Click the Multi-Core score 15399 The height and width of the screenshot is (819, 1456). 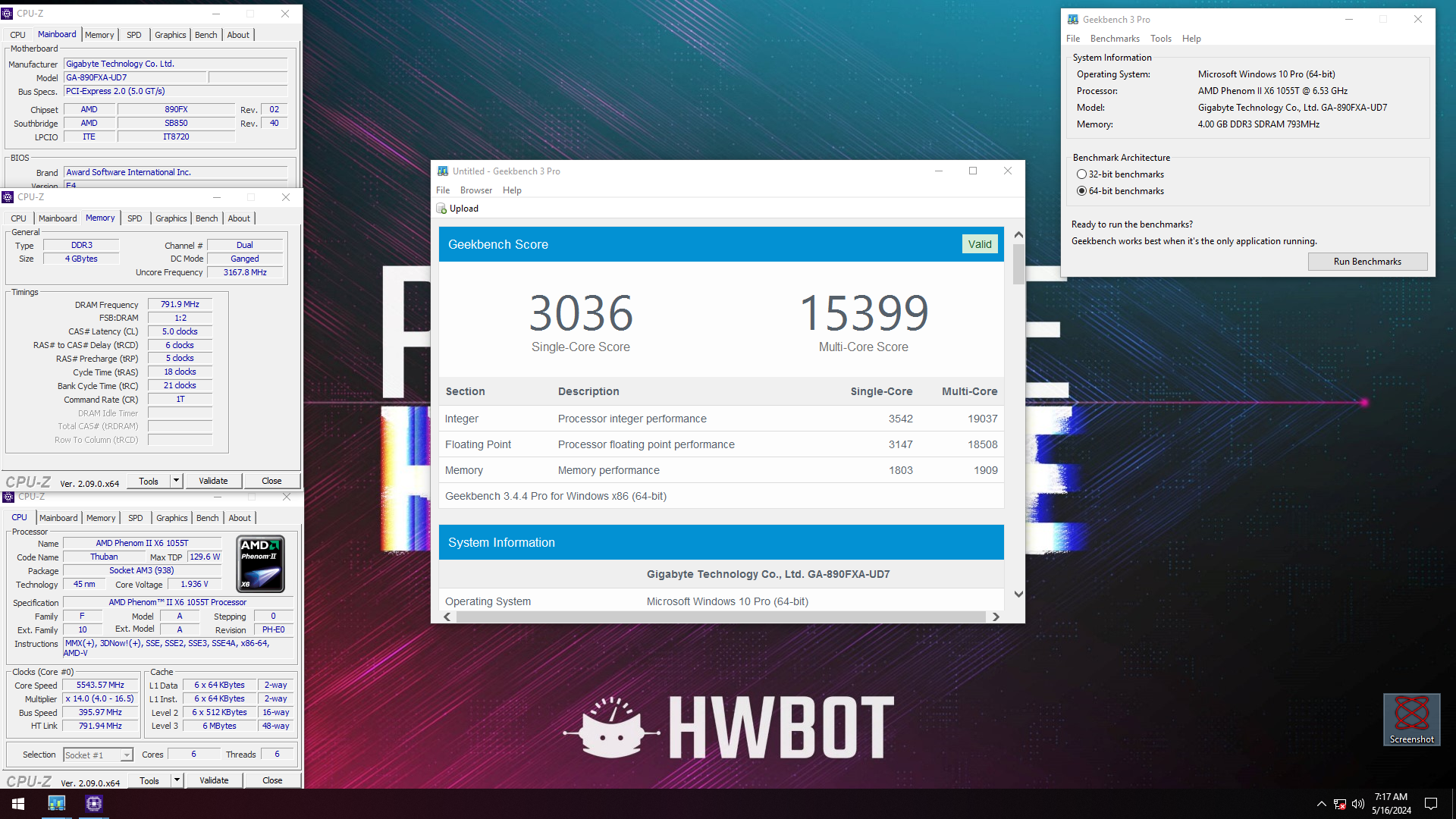click(x=864, y=313)
